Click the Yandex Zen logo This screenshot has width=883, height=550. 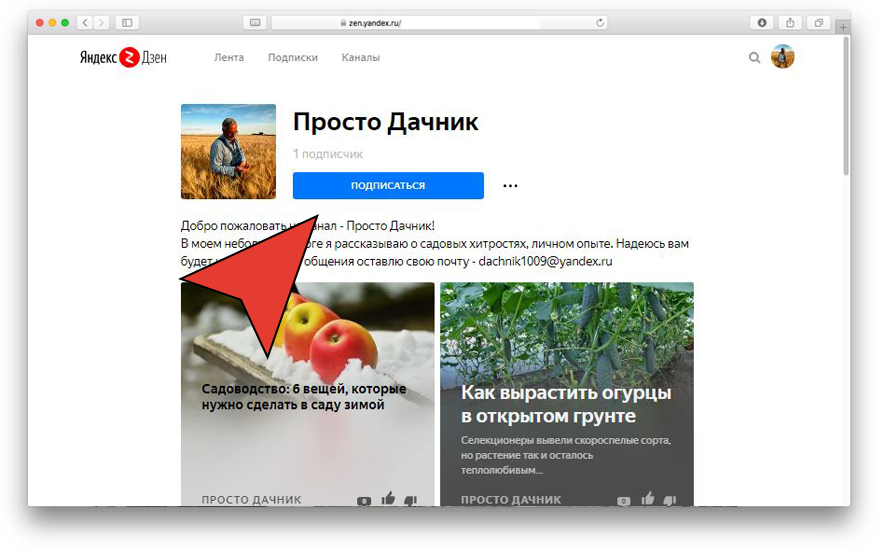point(123,57)
